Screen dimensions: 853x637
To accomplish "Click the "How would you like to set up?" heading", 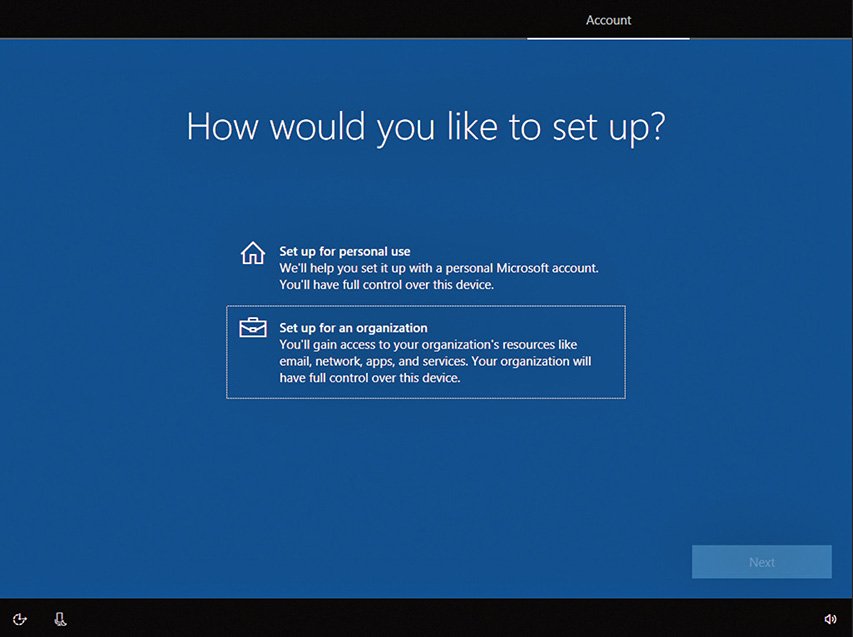I will click(x=425, y=128).
